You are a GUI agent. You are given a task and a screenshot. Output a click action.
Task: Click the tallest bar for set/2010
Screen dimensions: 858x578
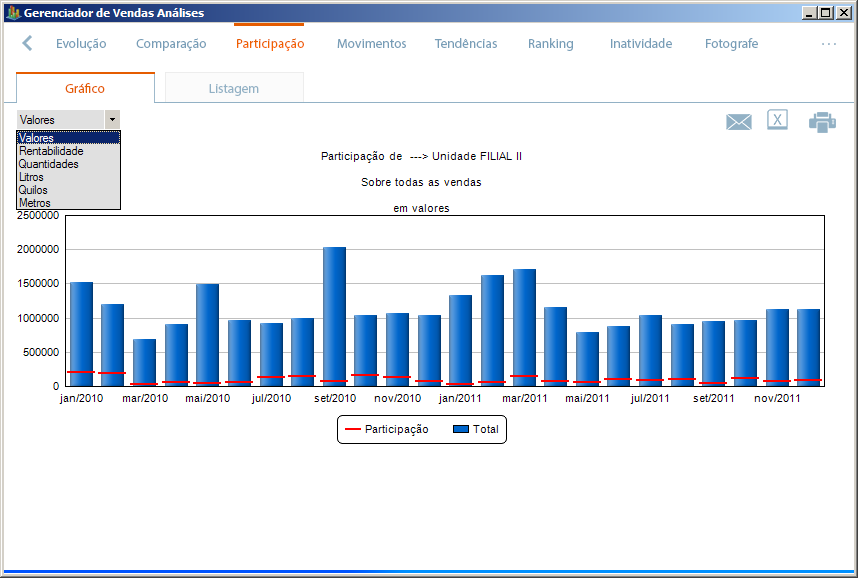tap(334, 310)
